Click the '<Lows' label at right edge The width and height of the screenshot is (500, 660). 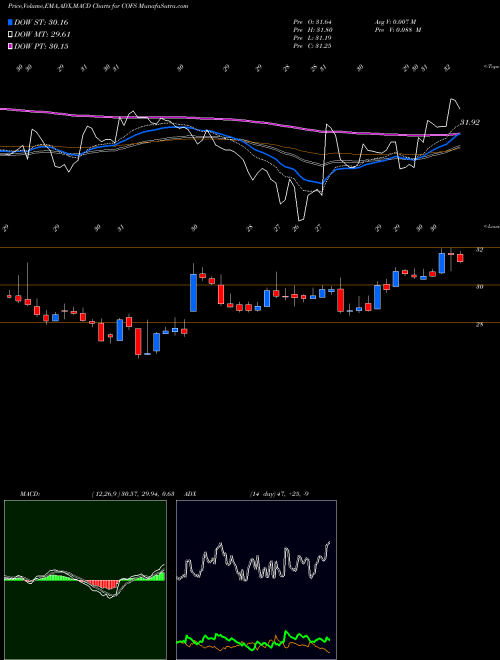point(491,226)
